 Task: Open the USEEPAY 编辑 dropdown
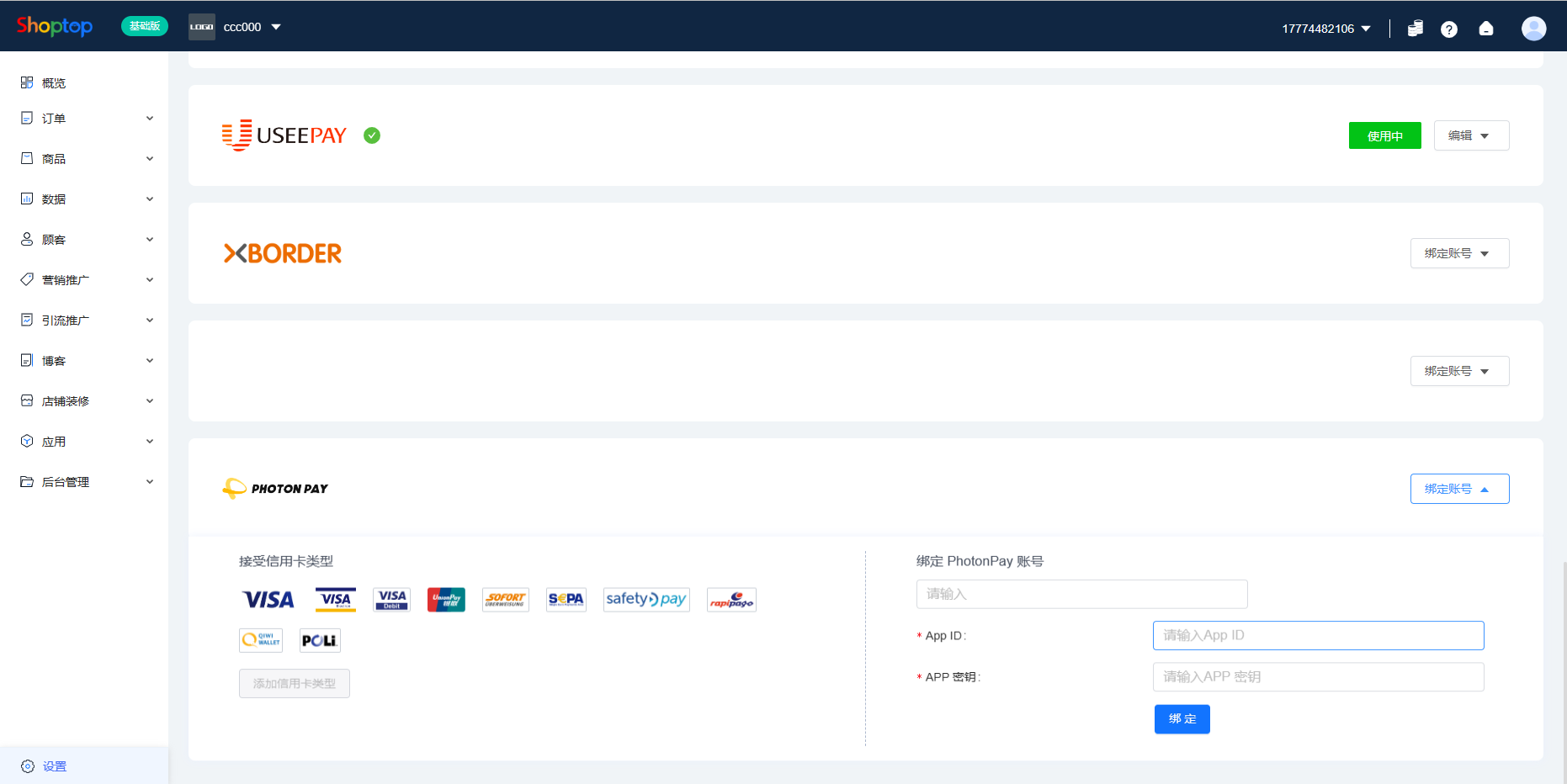click(x=1471, y=135)
